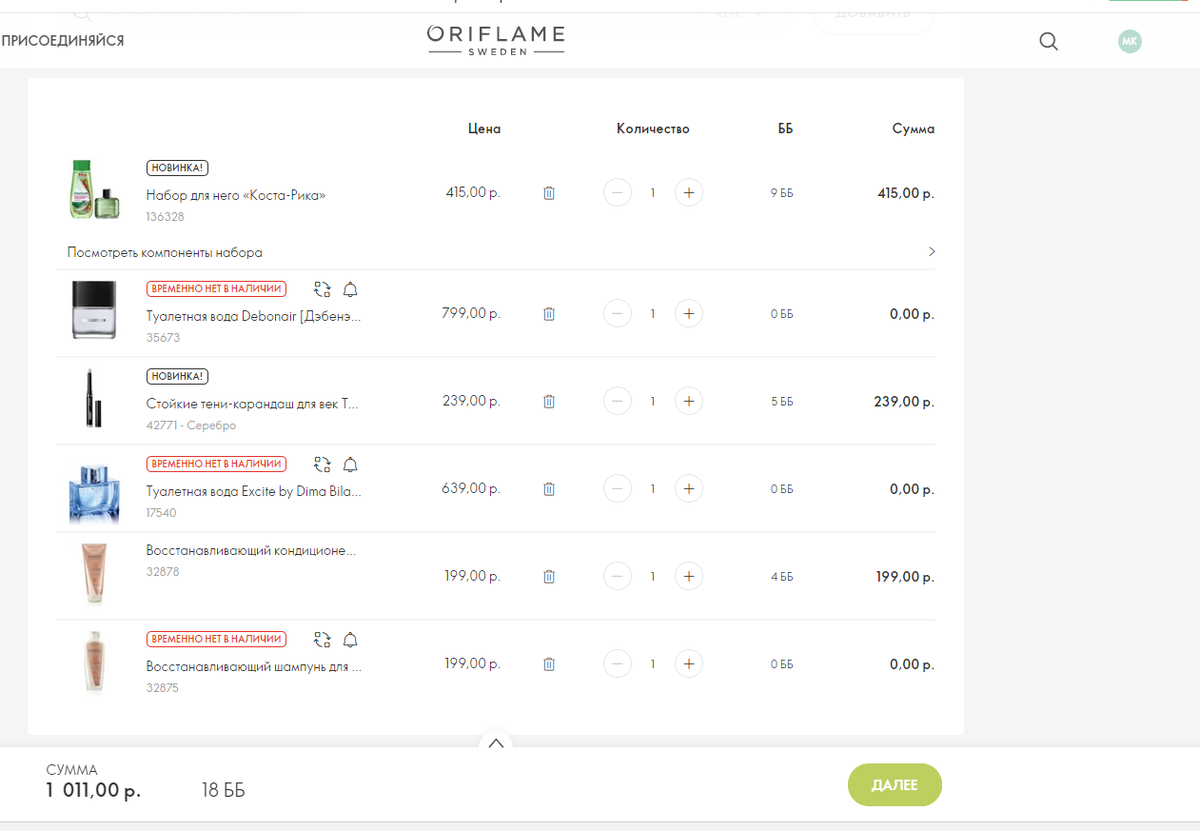
Task: Collapse cart summary with up-chevron button
Action: click(x=496, y=742)
